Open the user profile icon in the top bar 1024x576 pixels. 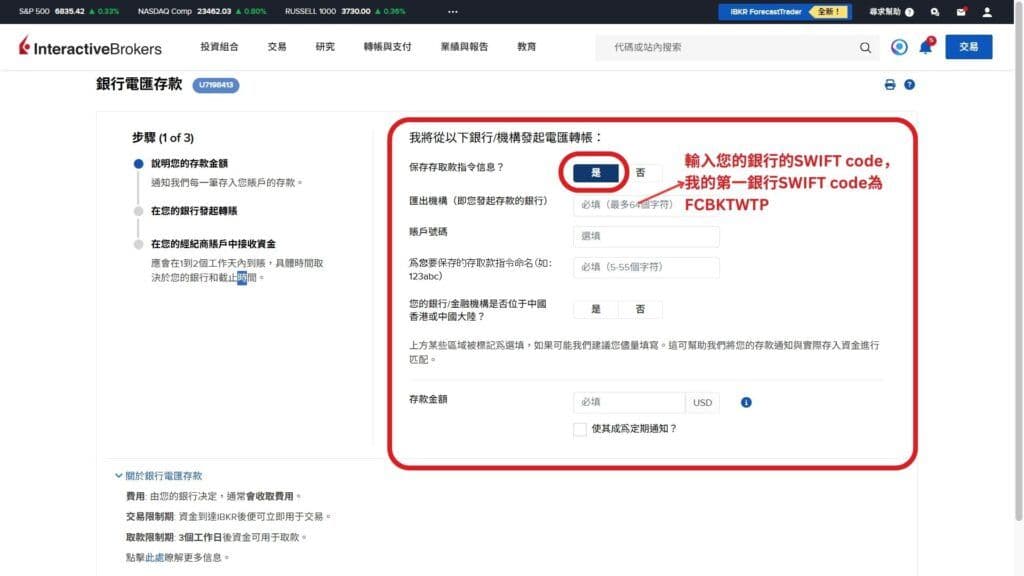[x=987, y=13]
